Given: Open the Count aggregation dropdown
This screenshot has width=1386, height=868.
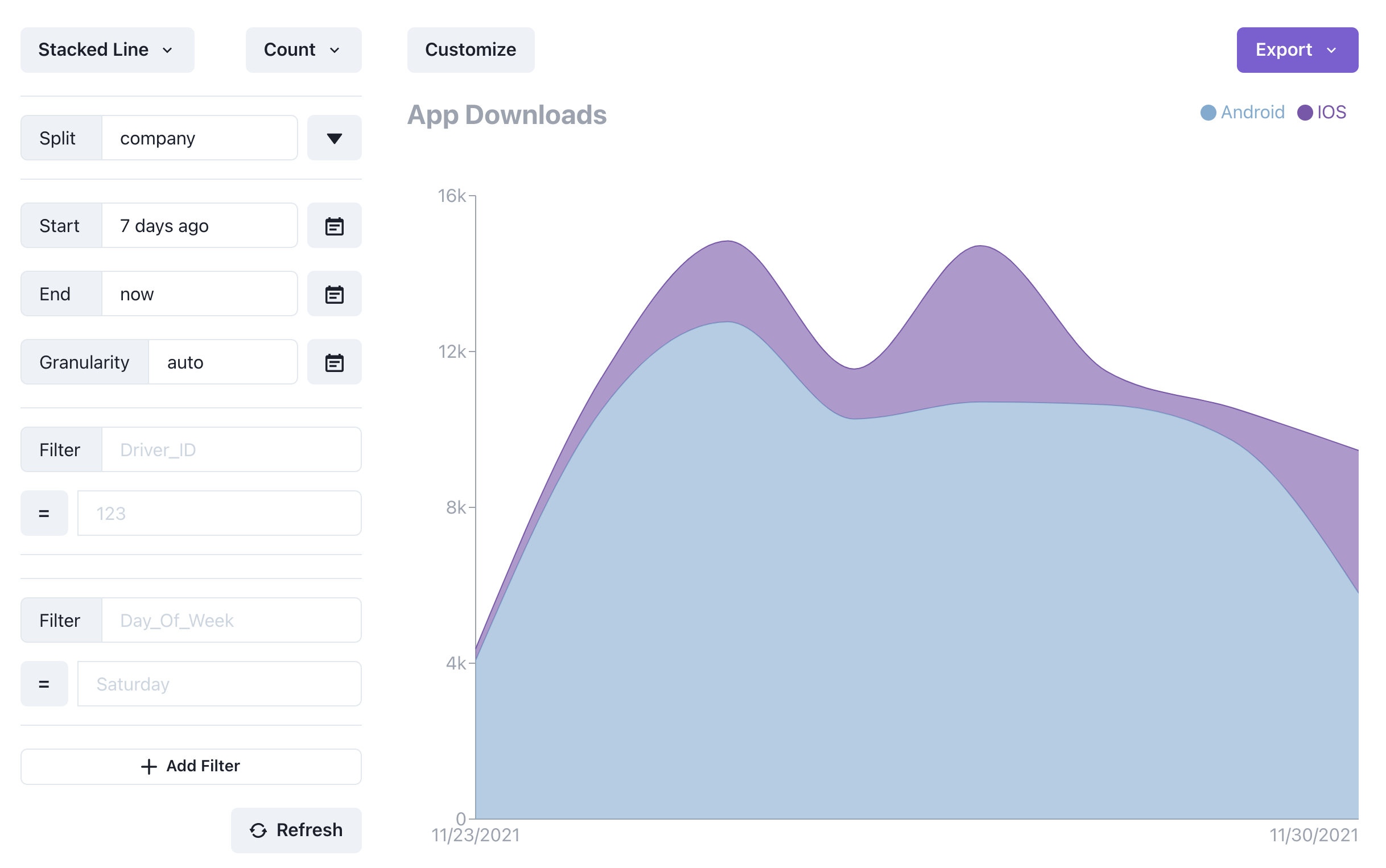Looking at the screenshot, I should [x=303, y=50].
